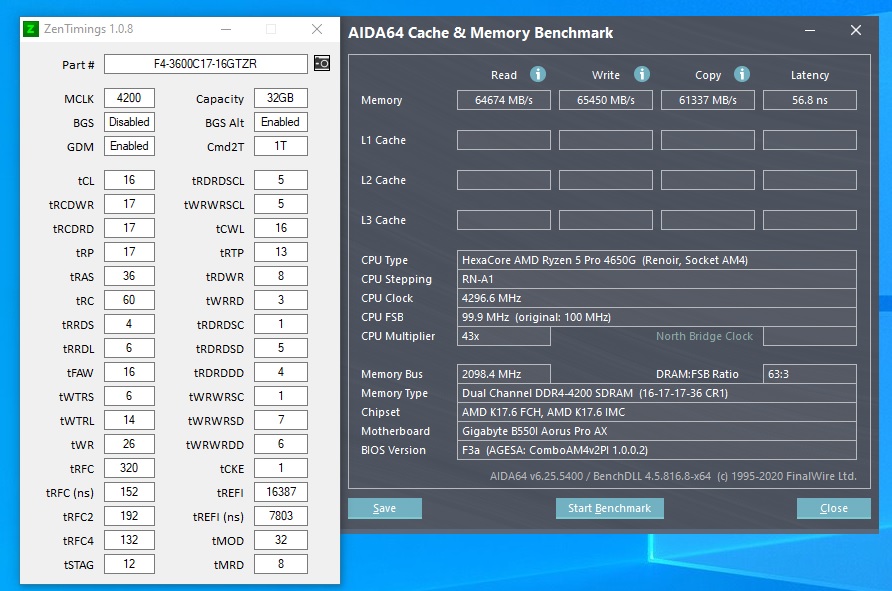Click the BGS Alt value Enabled
Screen dimensions: 892x591
[280, 122]
